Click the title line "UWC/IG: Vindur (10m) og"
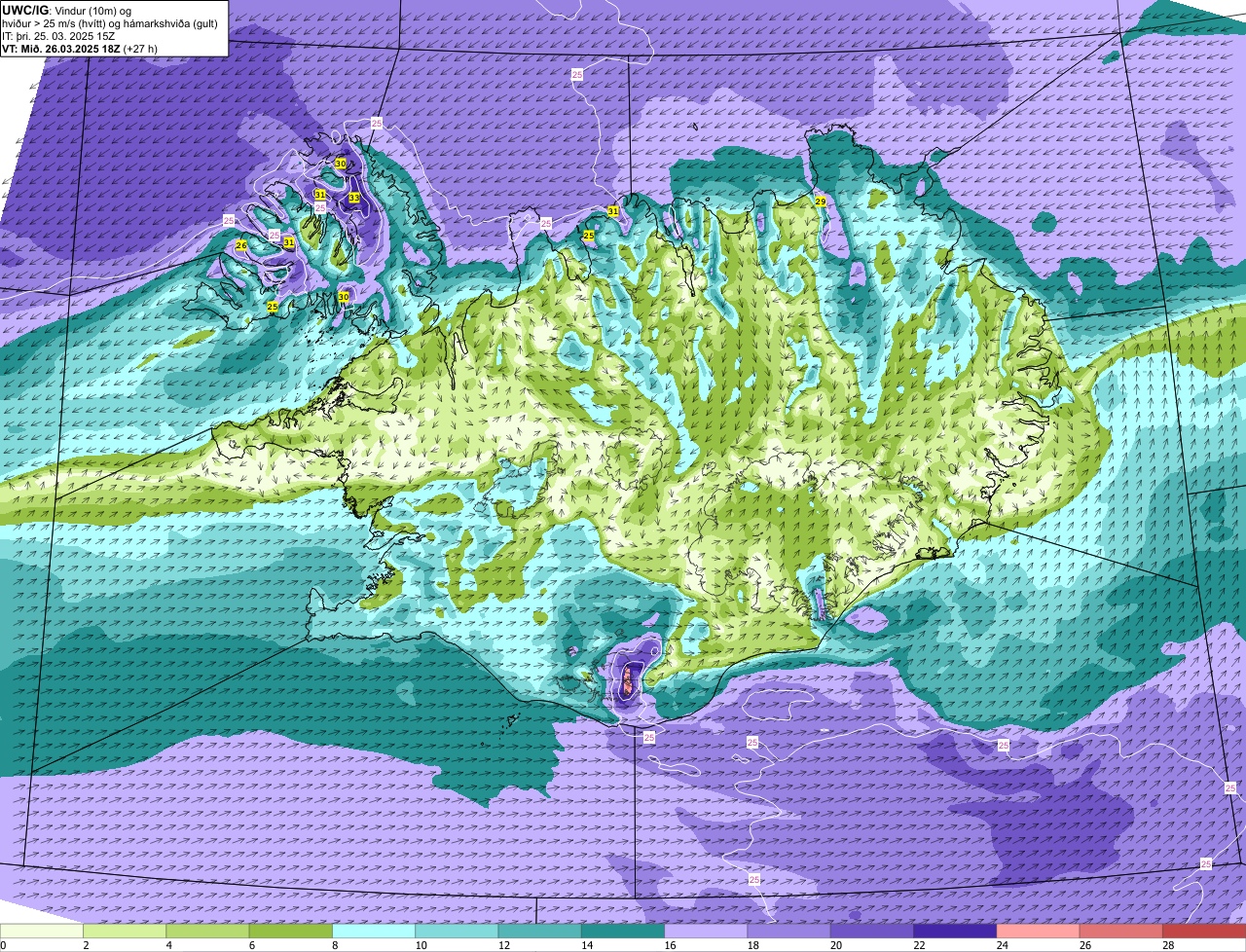 (x=67, y=10)
